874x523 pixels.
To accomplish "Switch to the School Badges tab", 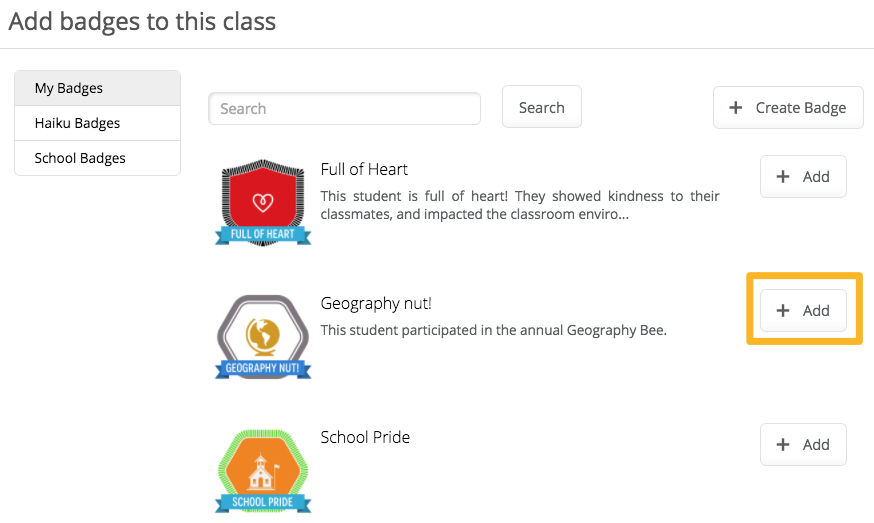I will tap(98, 158).
